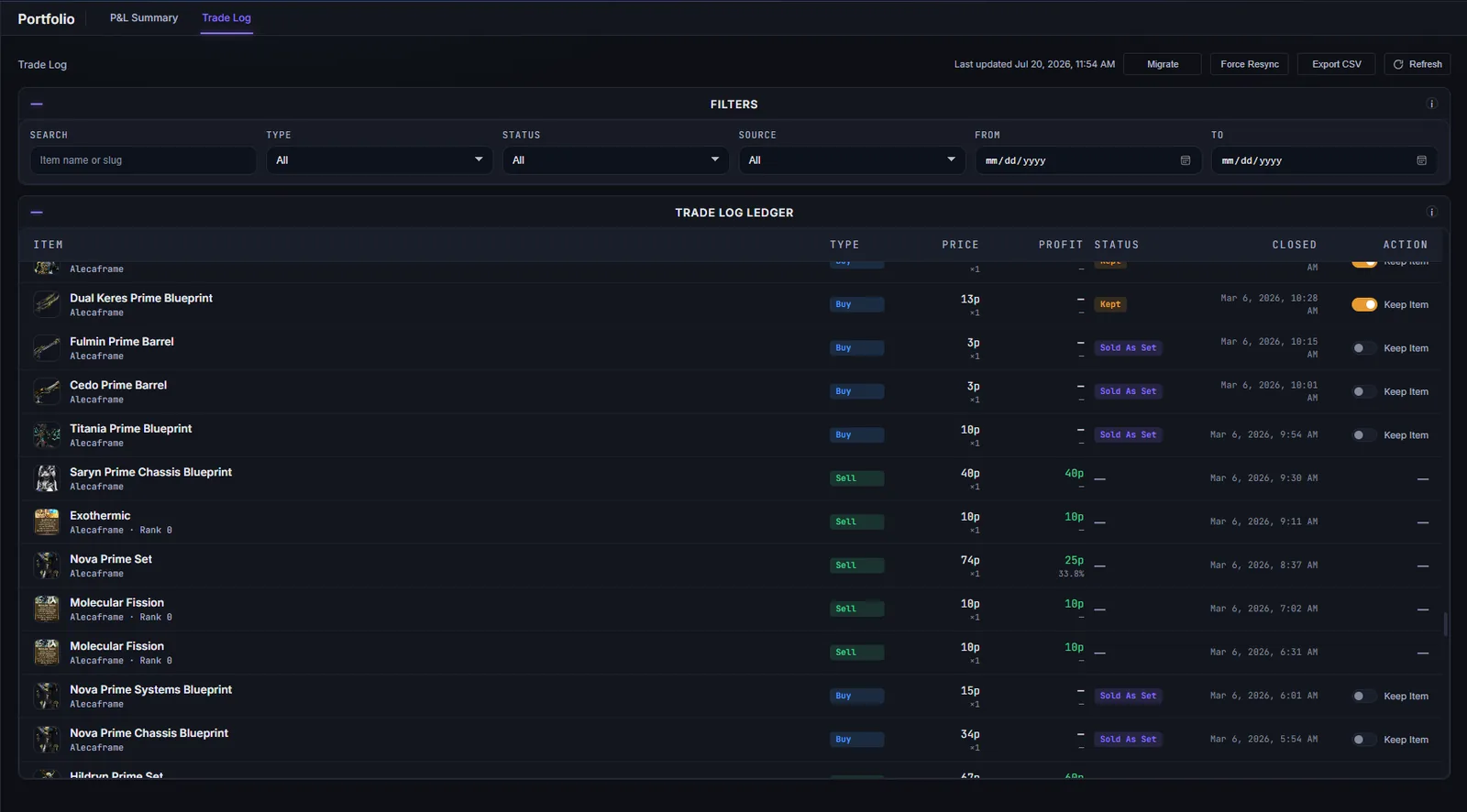Click the 40p profit for Saryn Prime Chassis
1467x812 pixels.
coord(1074,474)
